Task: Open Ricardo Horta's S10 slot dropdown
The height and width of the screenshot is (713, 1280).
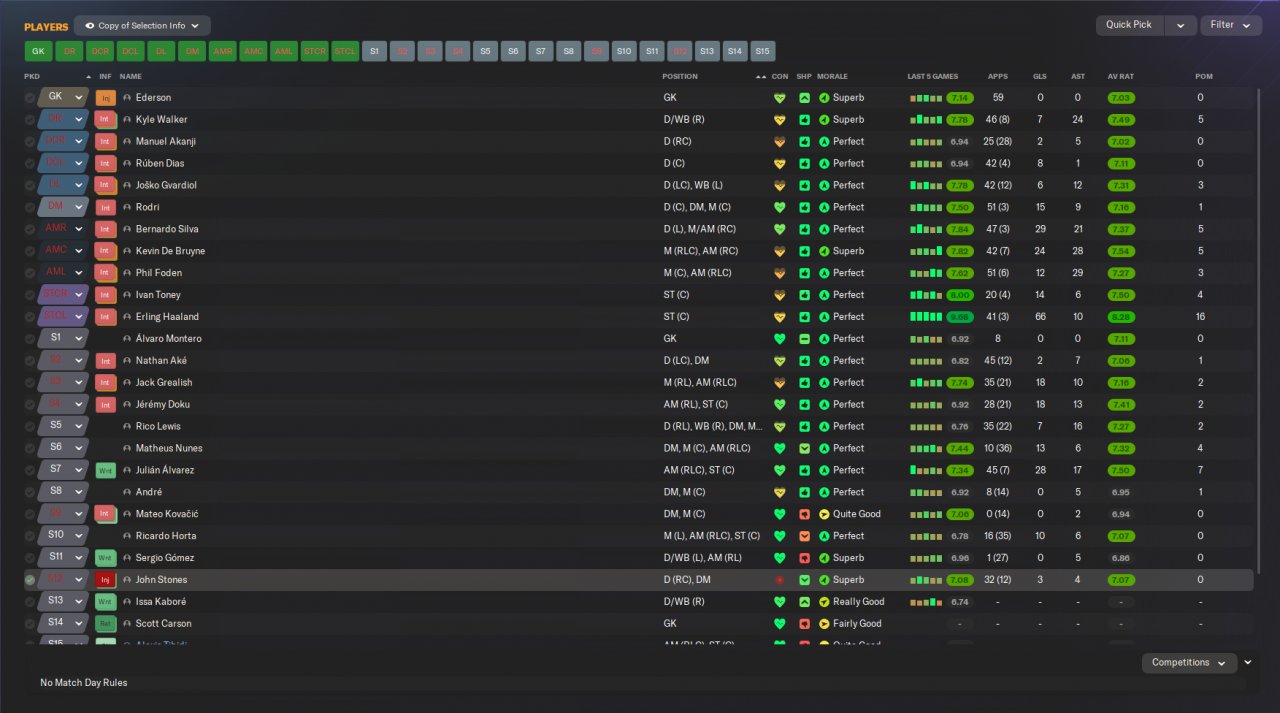Action: click(63, 536)
